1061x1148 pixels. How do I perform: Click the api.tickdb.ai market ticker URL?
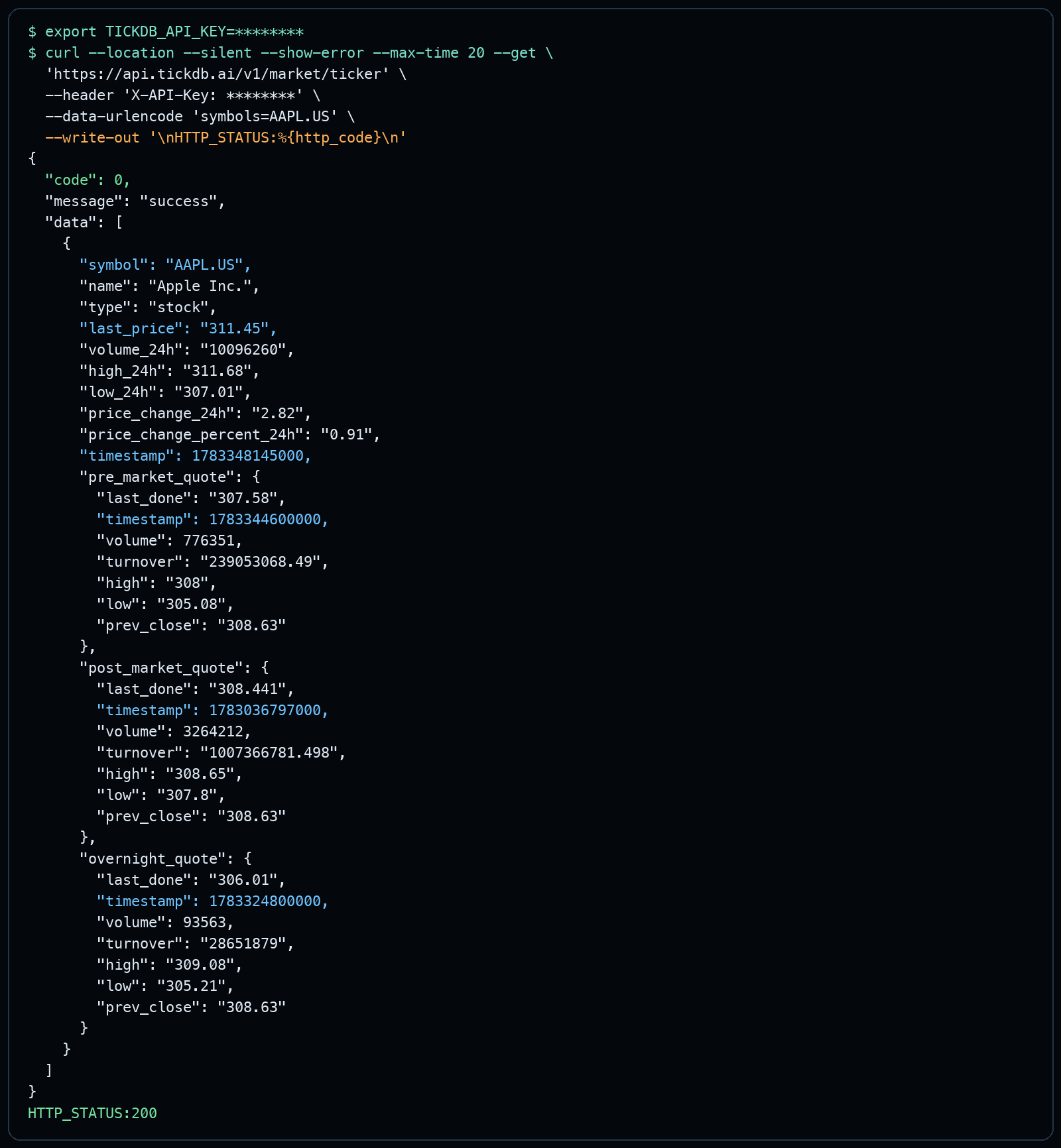pyautogui.click(x=218, y=74)
